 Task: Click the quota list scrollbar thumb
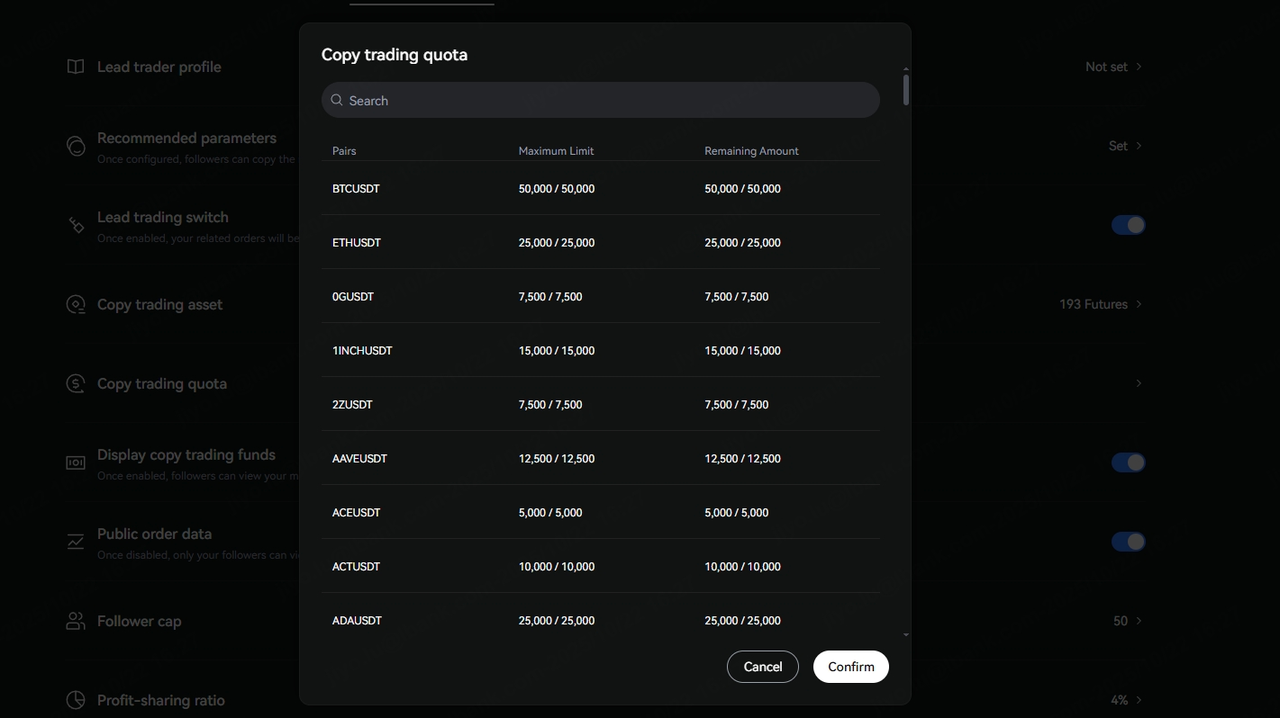click(x=906, y=90)
